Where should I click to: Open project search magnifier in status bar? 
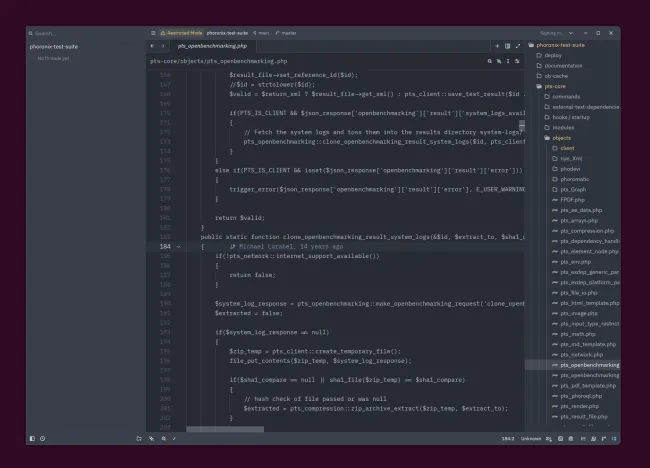(164, 439)
